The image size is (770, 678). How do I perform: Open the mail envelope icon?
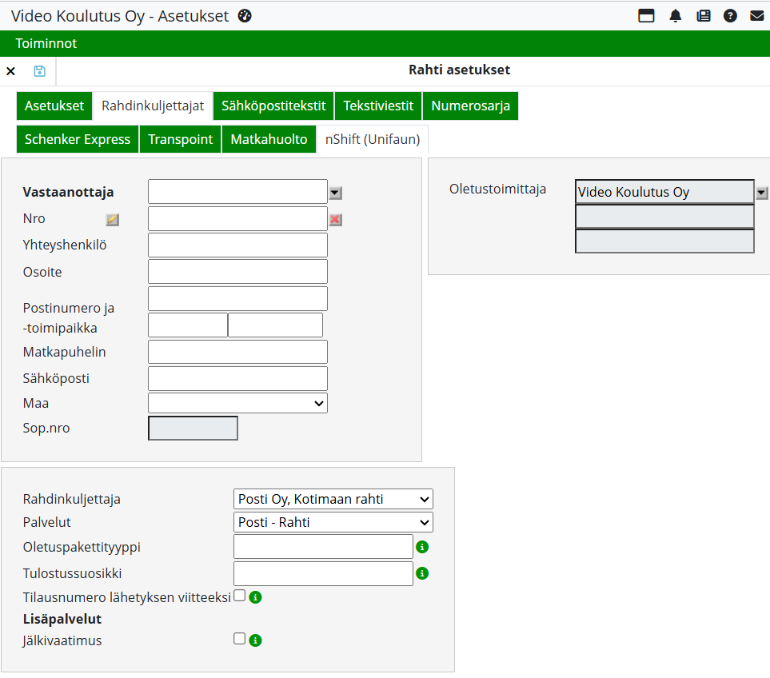pyautogui.click(x=757, y=16)
